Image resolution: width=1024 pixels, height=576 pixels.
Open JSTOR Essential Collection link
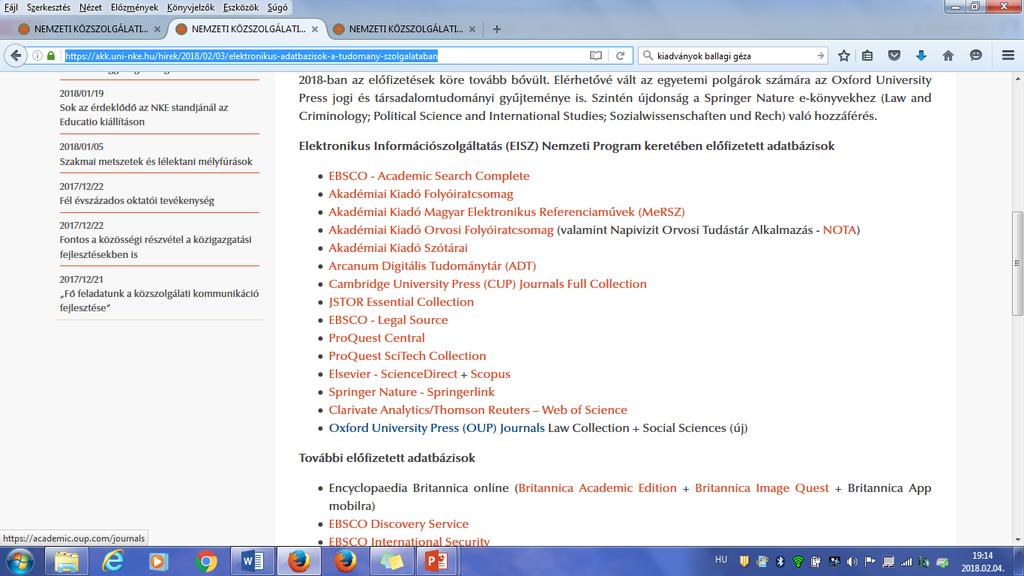point(401,302)
